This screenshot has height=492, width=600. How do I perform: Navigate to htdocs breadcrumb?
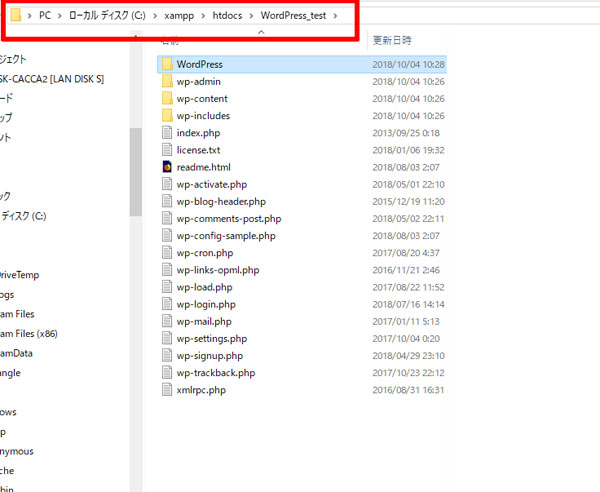(227, 15)
